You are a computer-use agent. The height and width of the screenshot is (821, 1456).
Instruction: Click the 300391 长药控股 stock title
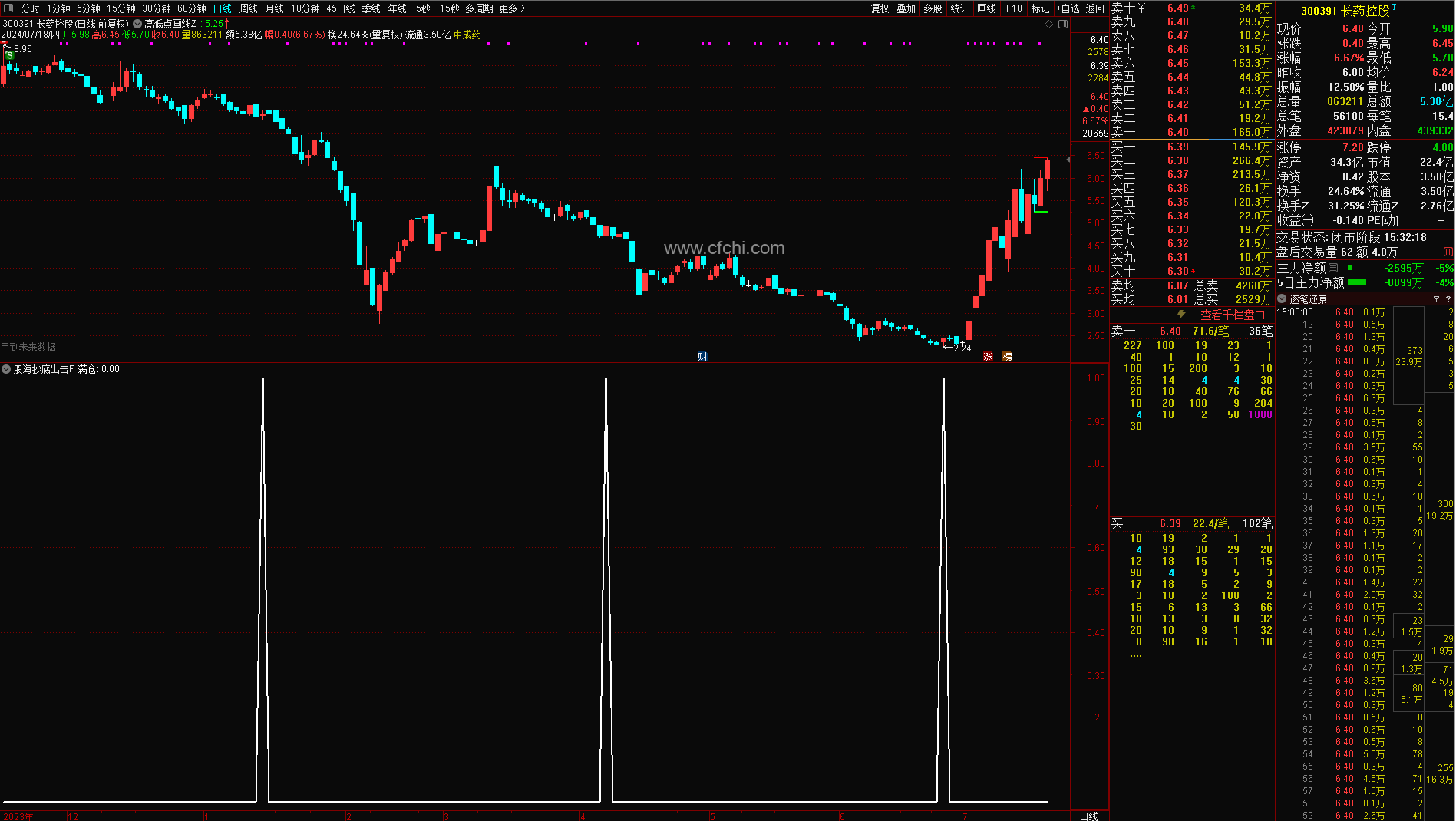(x=1345, y=11)
